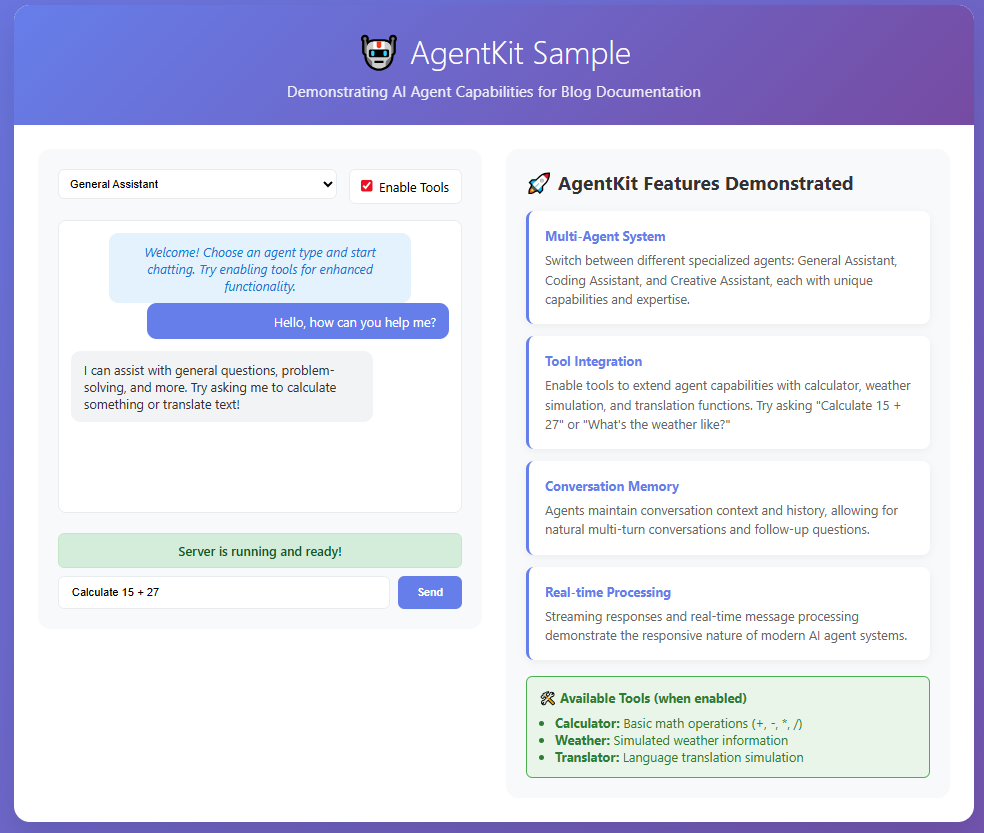984x833 pixels.
Task: Open the General Assistant agent dropdown
Action: tap(197, 184)
